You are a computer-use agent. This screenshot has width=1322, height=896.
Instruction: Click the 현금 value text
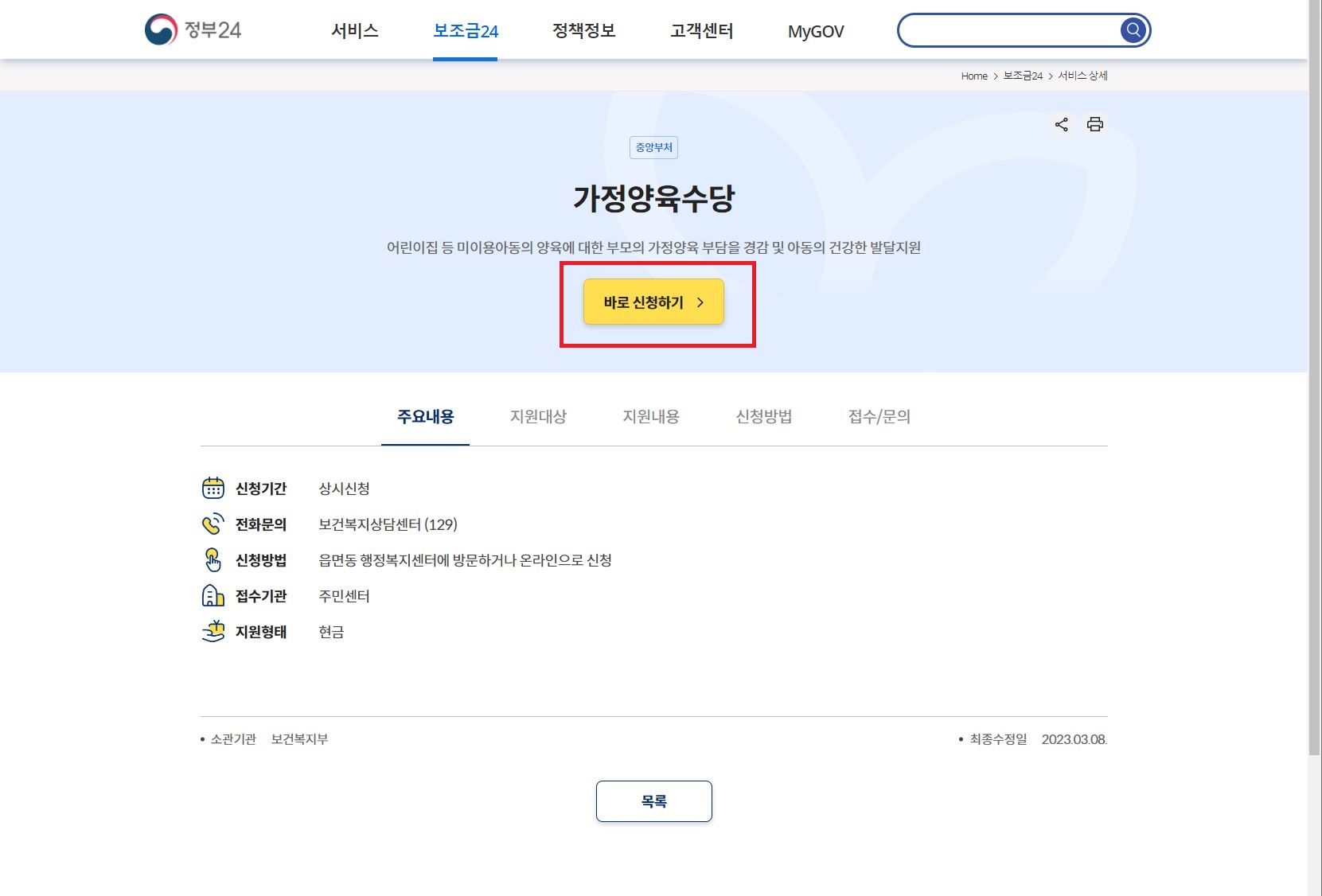pos(331,632)
